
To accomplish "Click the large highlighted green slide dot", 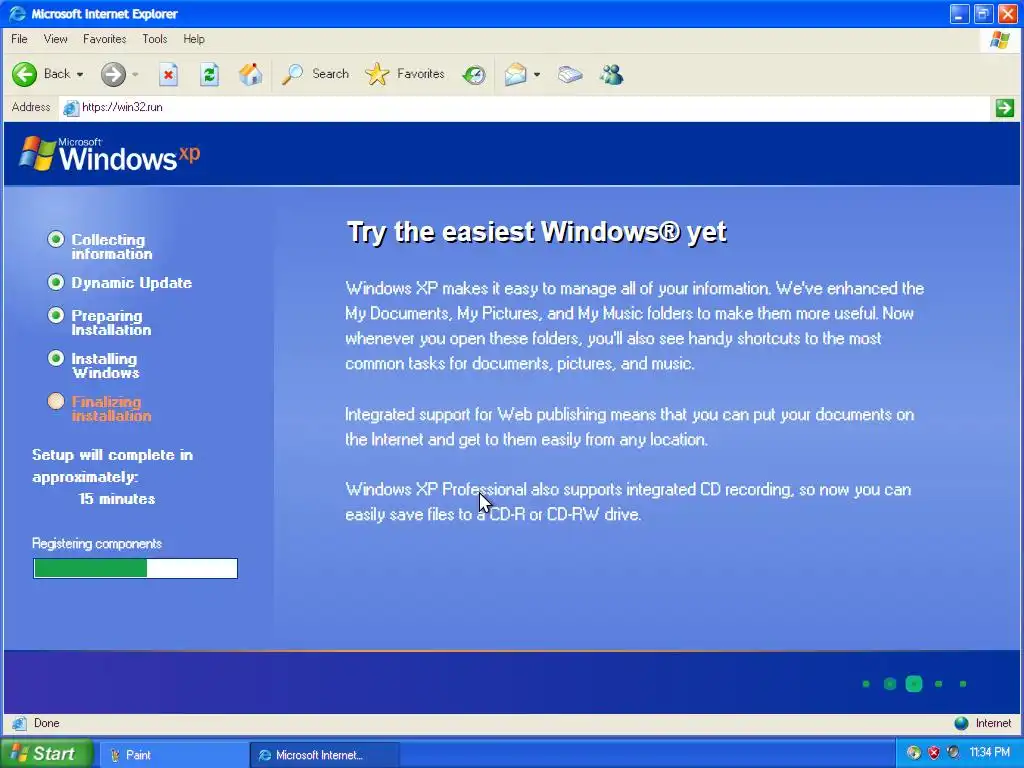I will point(914,684).
